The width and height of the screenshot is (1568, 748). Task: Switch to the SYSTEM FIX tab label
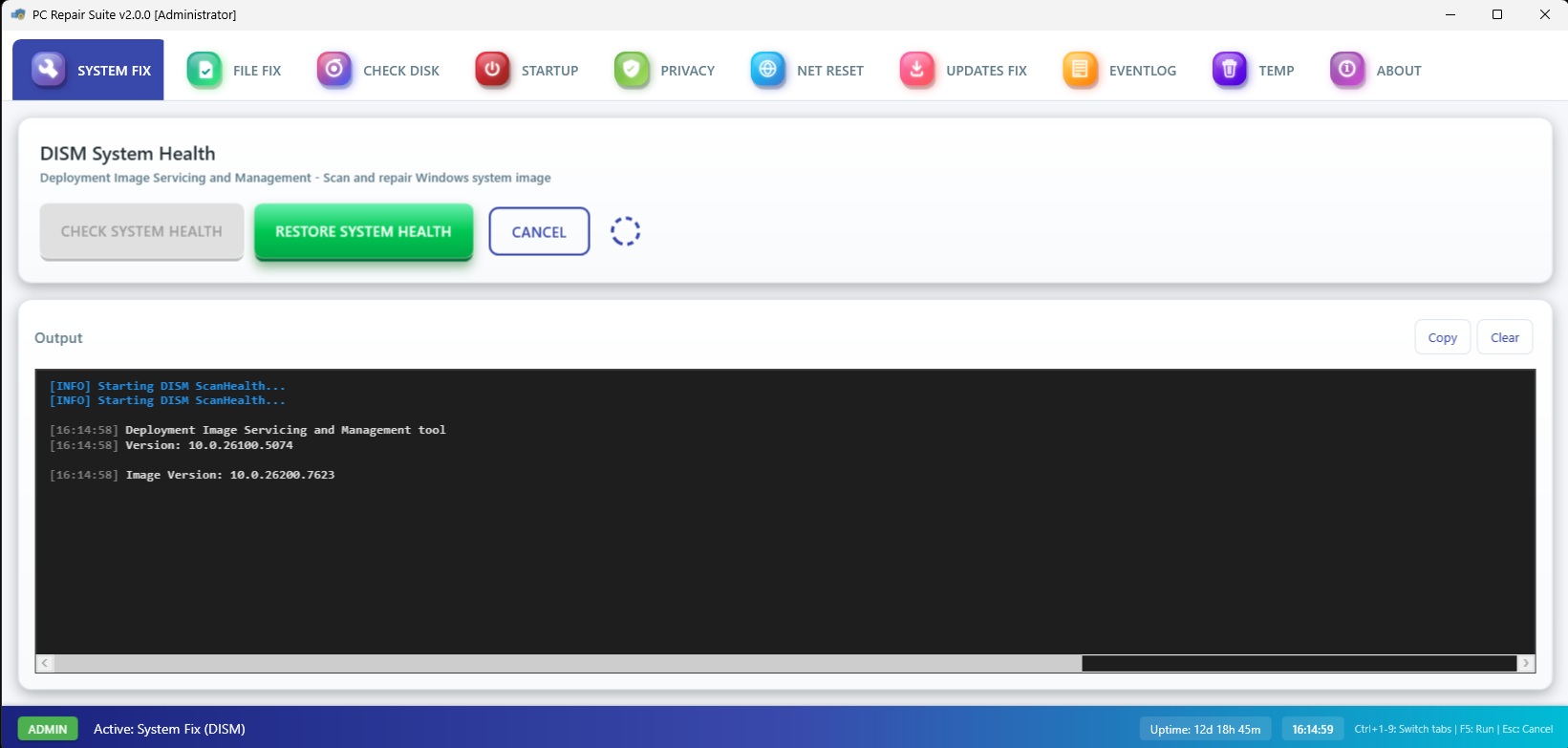[115, 71]
